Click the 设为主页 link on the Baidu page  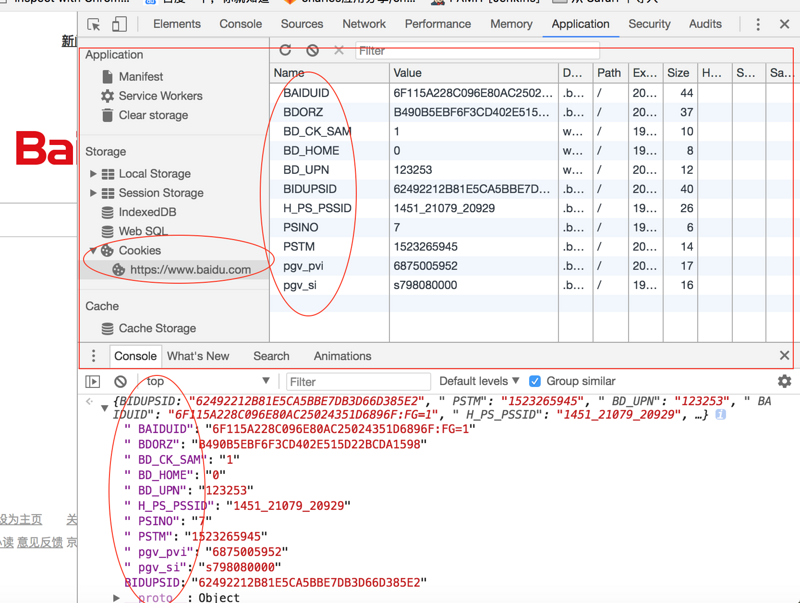(21, 519)
